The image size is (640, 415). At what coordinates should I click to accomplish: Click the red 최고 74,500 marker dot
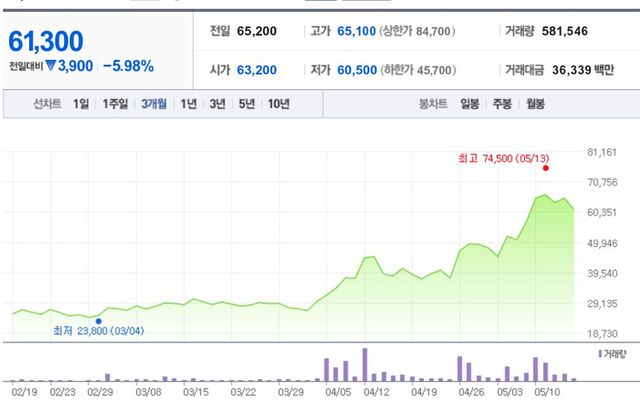[545, 168]
